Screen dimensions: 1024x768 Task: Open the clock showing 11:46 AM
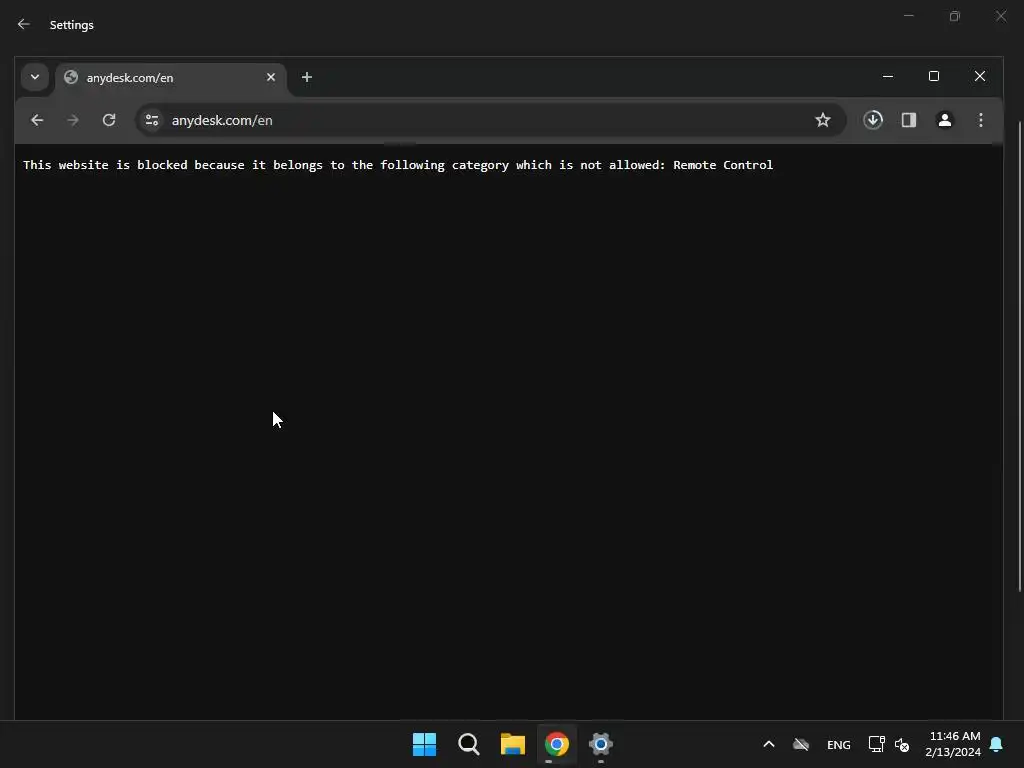(x=953, y=744)
